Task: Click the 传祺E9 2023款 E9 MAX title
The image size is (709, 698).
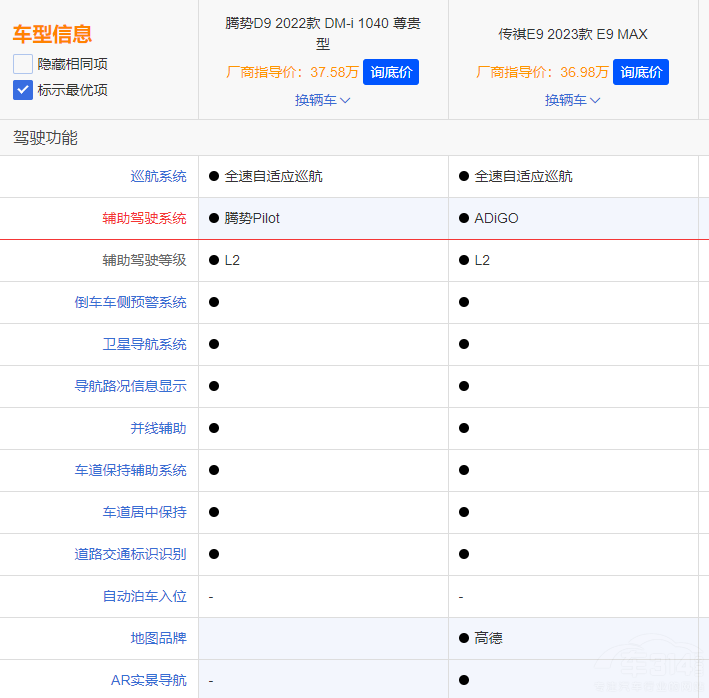Action: (573, 34)
